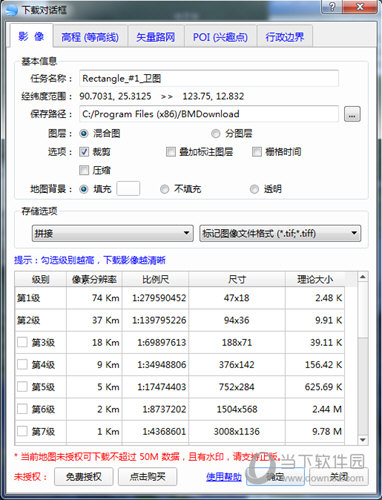Select the 分图层 radio button
The image size is (382, 500).
216,134
